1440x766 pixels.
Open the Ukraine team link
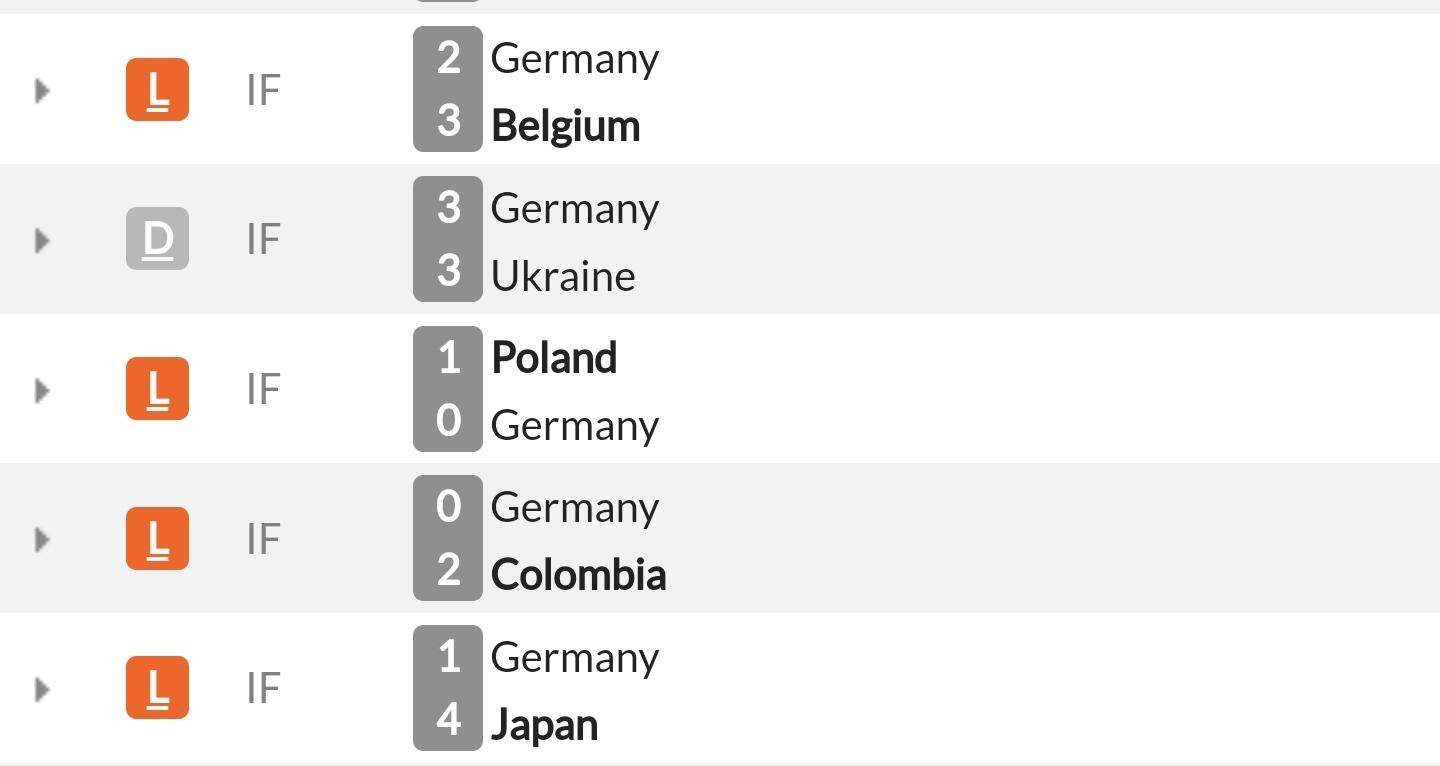click(x=563, y=276)
